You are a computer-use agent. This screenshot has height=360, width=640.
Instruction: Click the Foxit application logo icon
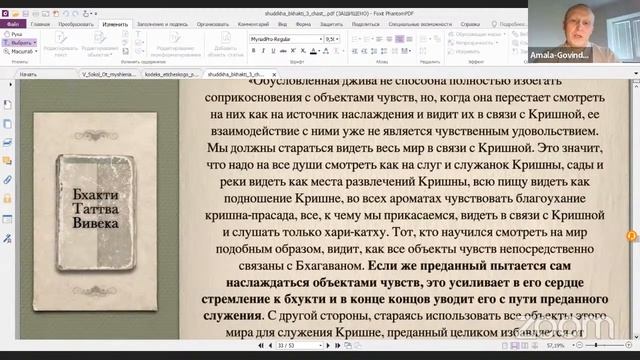pos(5,13)
